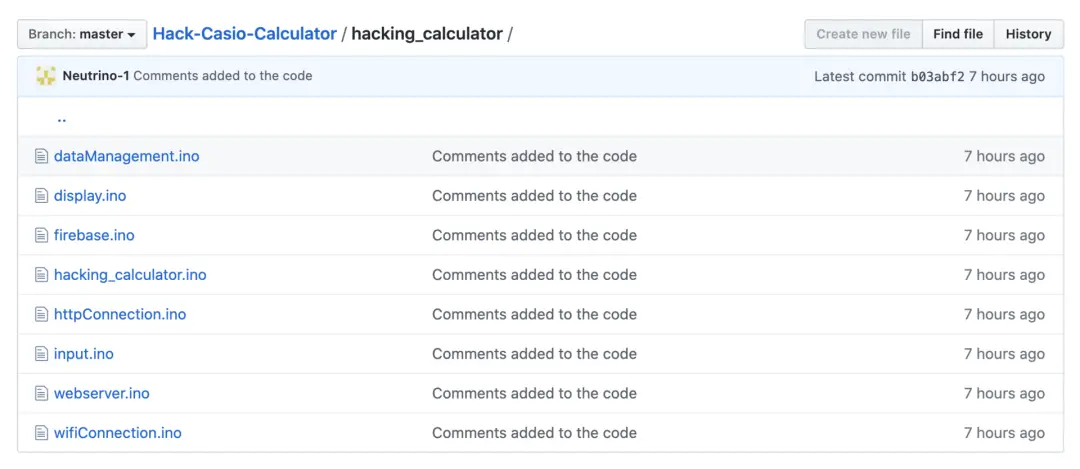Open latest commit b03abf2

pos(937,76)
